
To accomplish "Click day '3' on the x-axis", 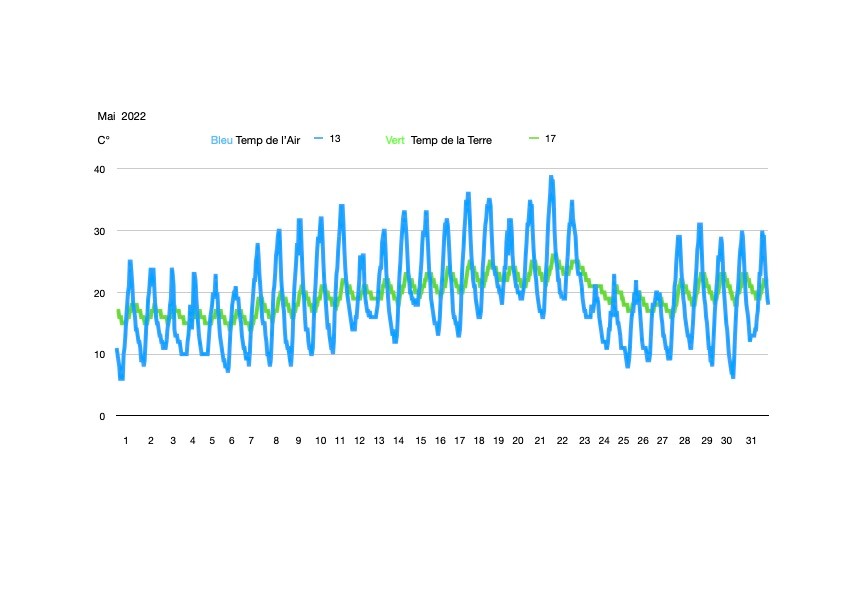I will [173, 440].
